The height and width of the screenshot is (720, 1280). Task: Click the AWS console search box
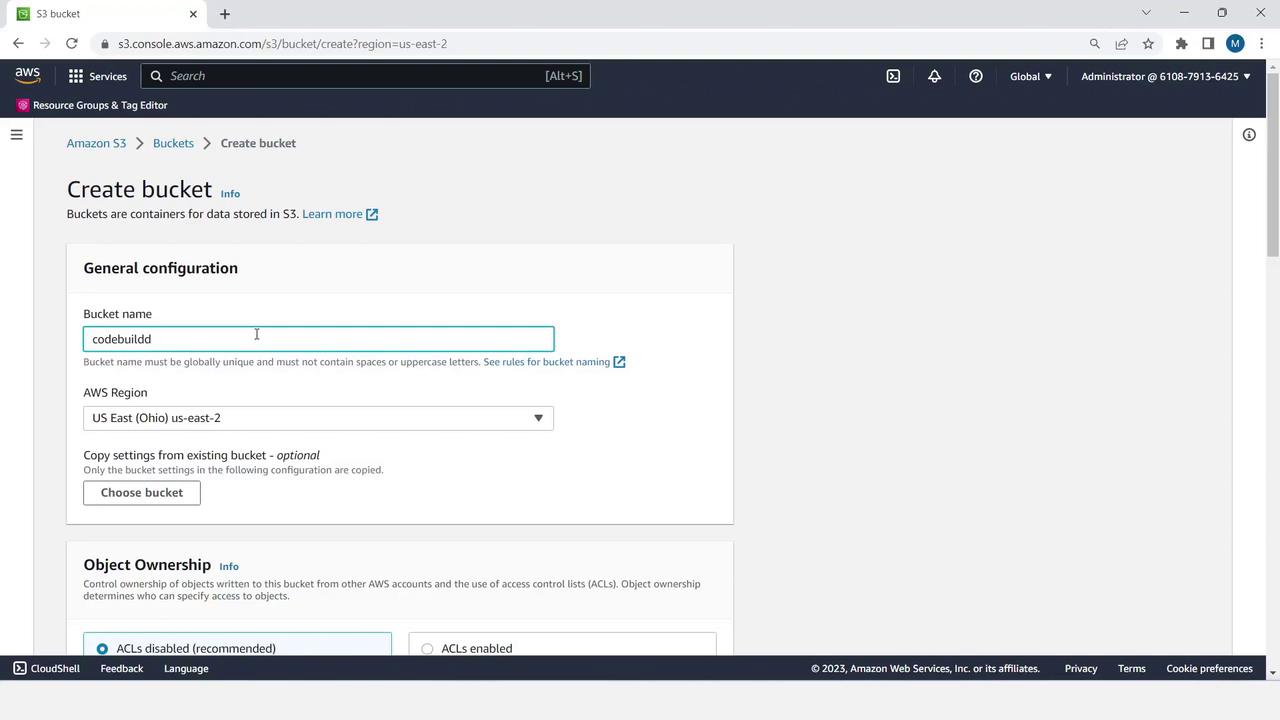[365, 76]
